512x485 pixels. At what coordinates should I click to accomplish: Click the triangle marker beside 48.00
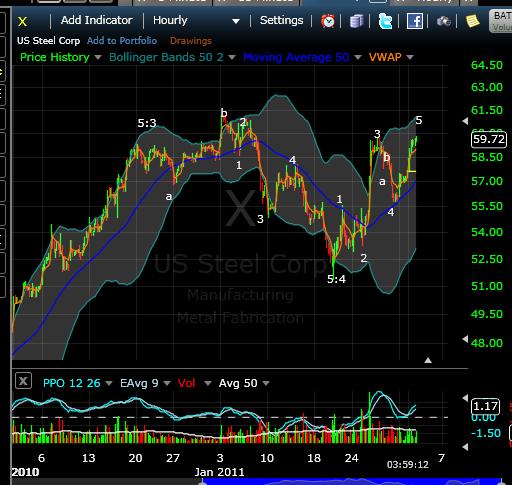(x=465, y=339)
